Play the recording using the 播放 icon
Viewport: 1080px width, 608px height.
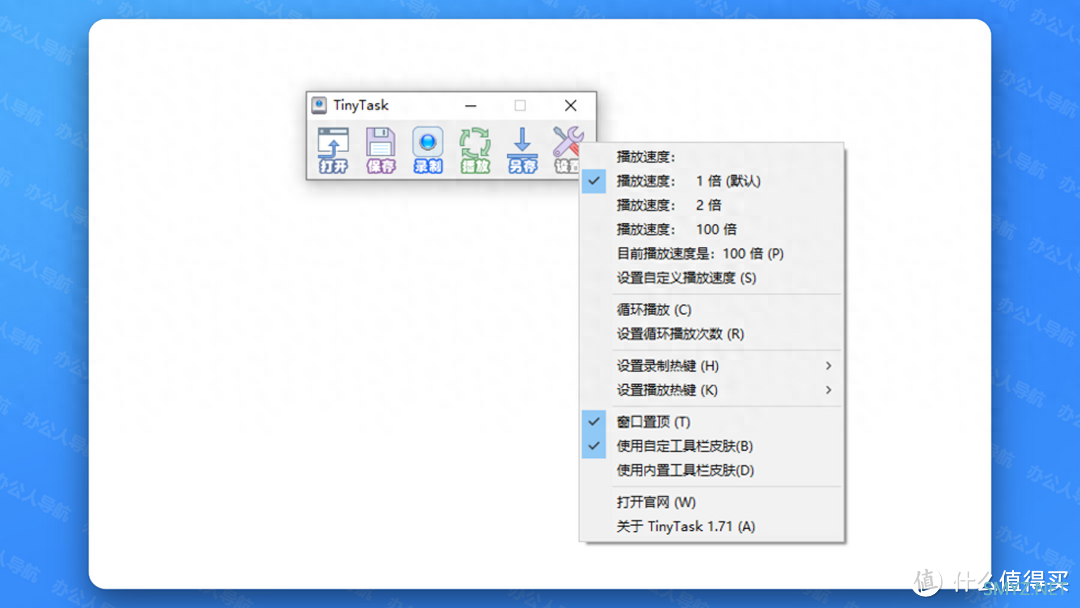(475, 150)
